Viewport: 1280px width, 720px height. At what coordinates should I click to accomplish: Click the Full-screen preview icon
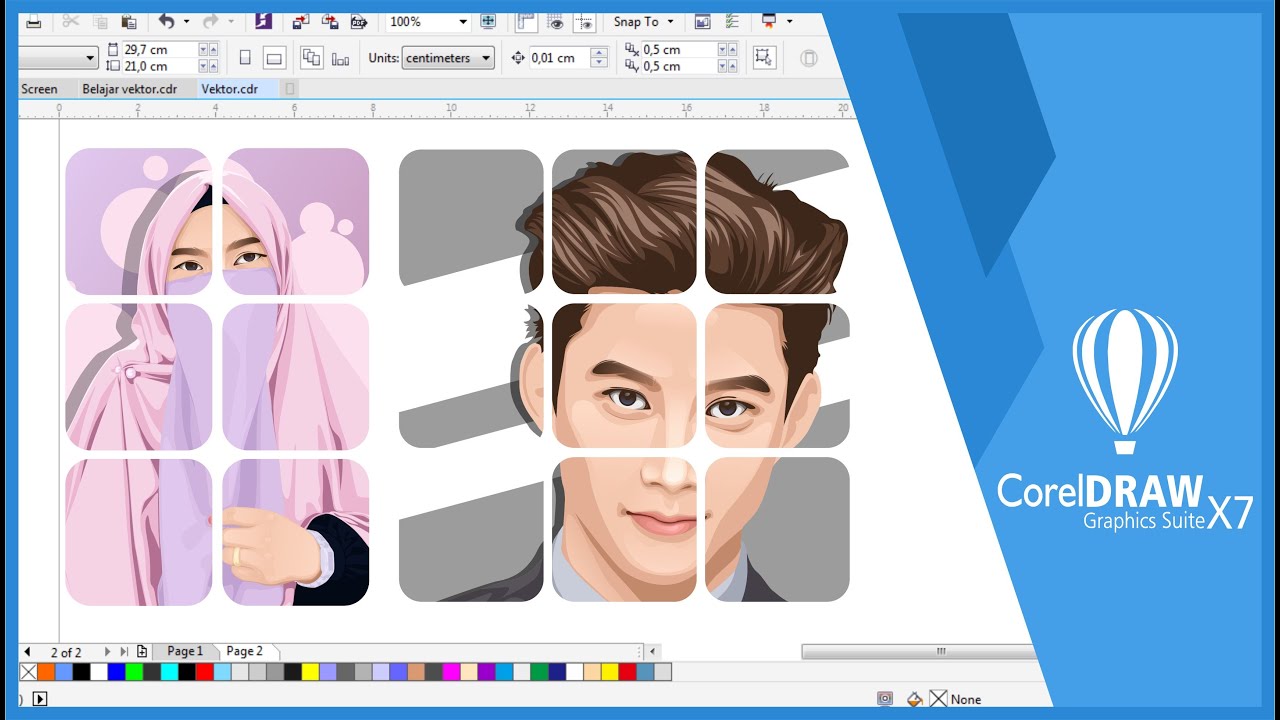[488, 21]
